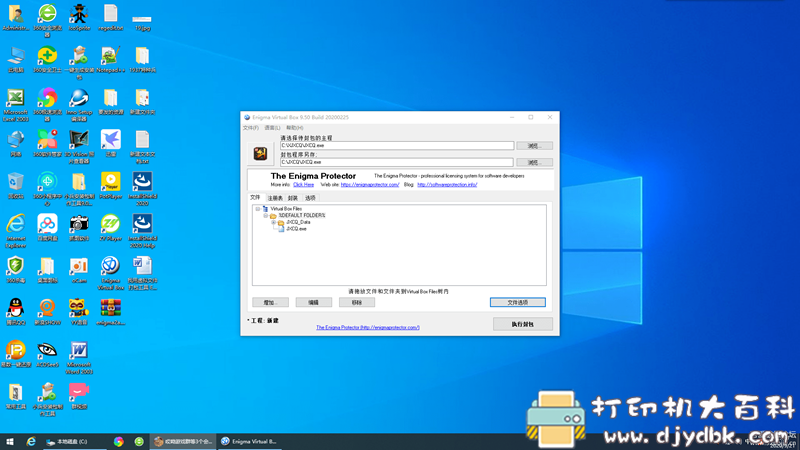The width and height of the screenshot is (800, 450).
Task: Open the 迅雷 Thunder bird desktop icon
Action: (111, 144)
